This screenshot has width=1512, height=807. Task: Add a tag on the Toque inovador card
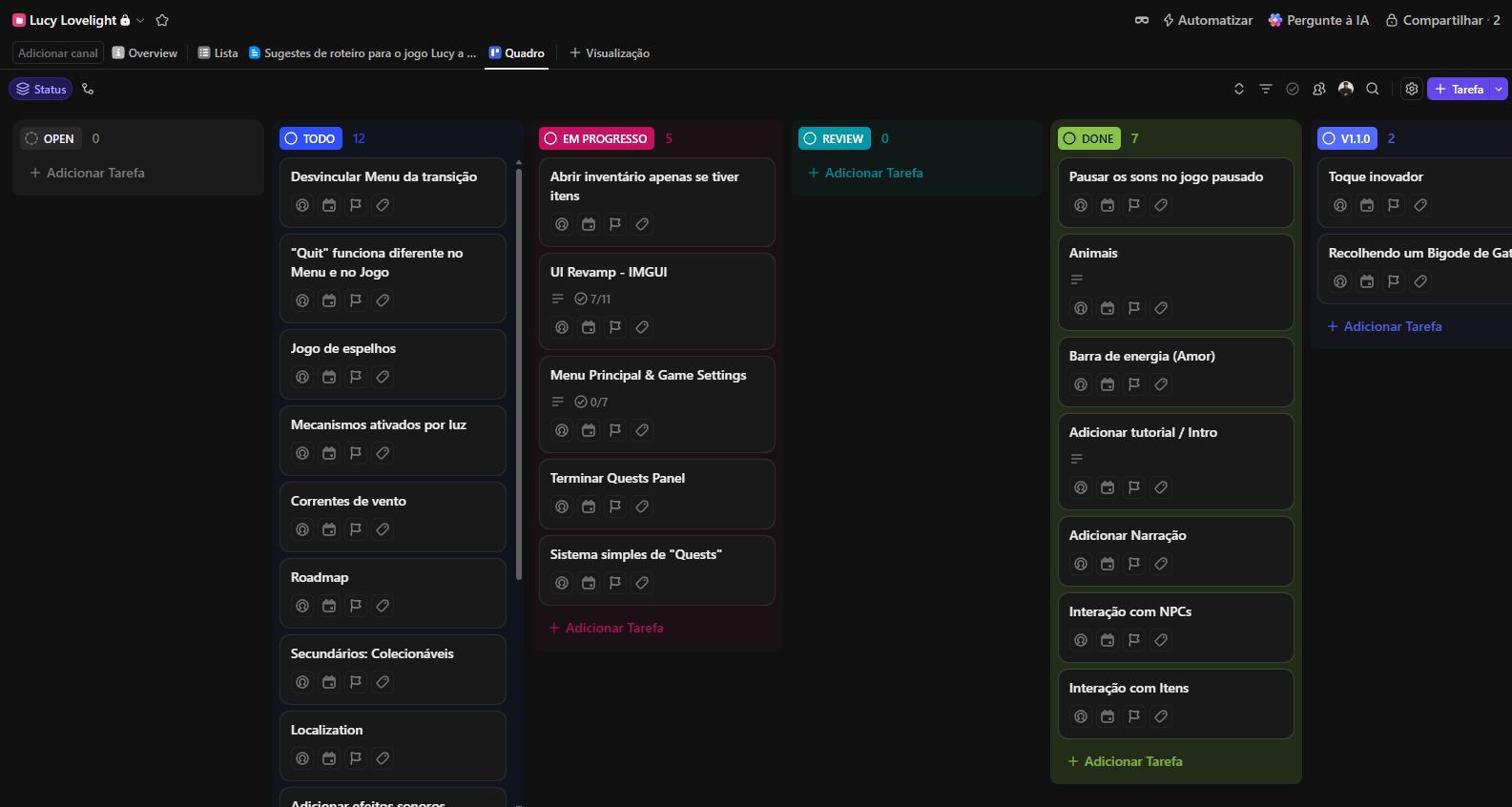tap(1420, 205)
